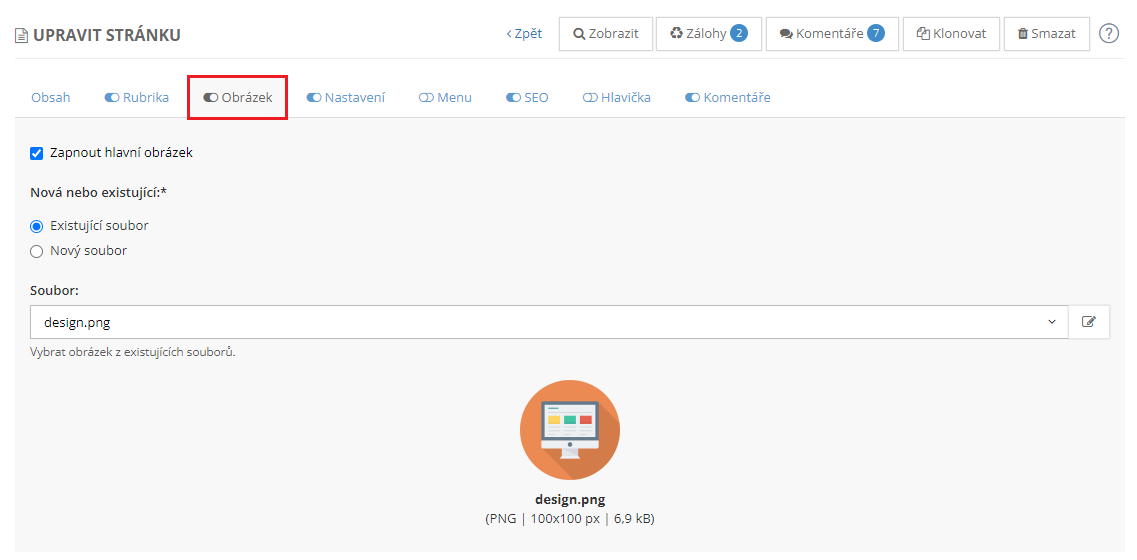Switch to the Hlavička tab
Viewport: 1137px width, 560px height.
pos(617,98)
